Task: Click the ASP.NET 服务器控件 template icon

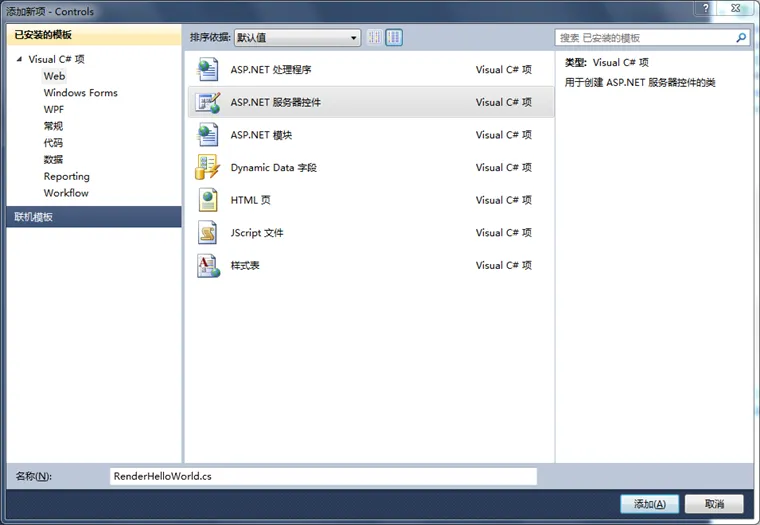Action: pyautogui.click(x=207, y=102)
